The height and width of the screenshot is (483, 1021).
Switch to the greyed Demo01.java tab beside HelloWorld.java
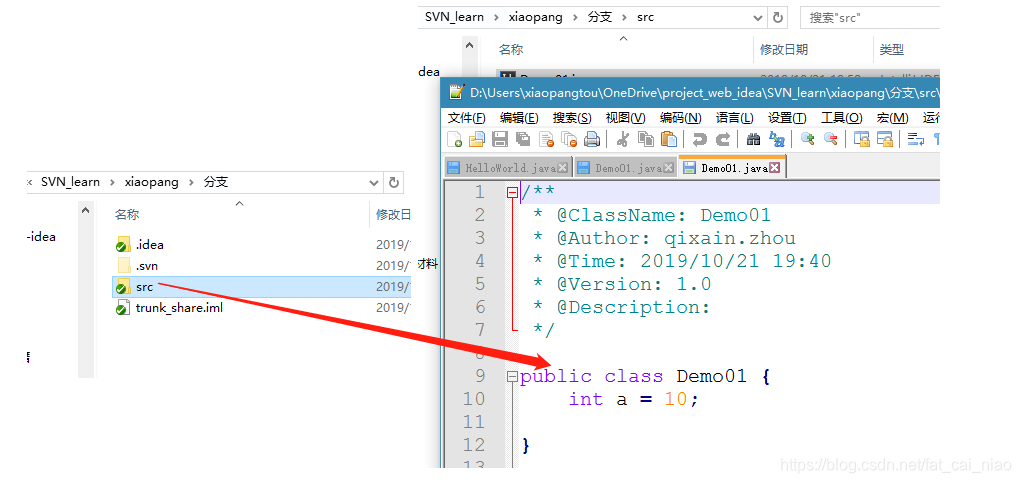tap(626, 168)
